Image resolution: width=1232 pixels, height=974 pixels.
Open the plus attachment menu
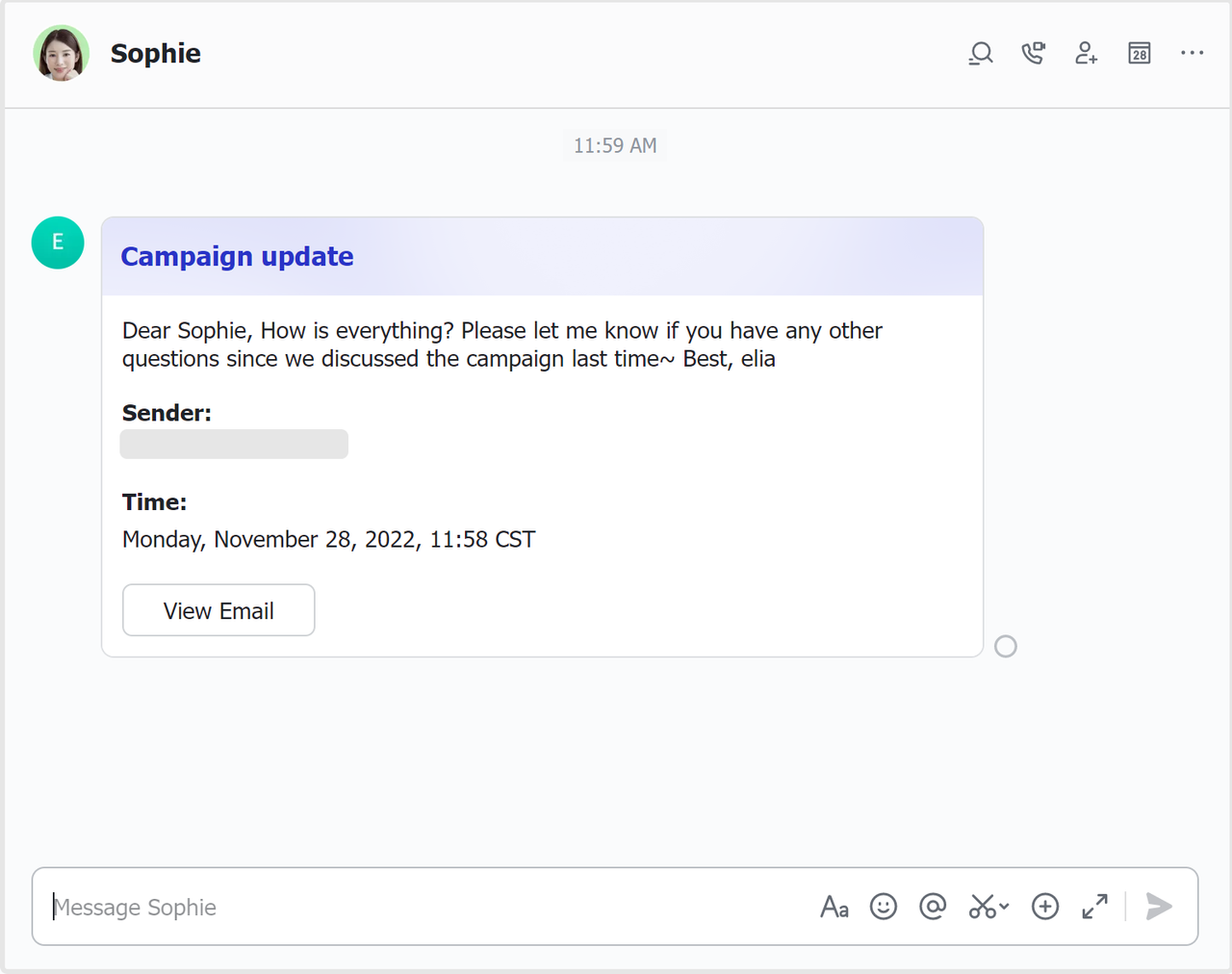click(x=1045, y=907)
